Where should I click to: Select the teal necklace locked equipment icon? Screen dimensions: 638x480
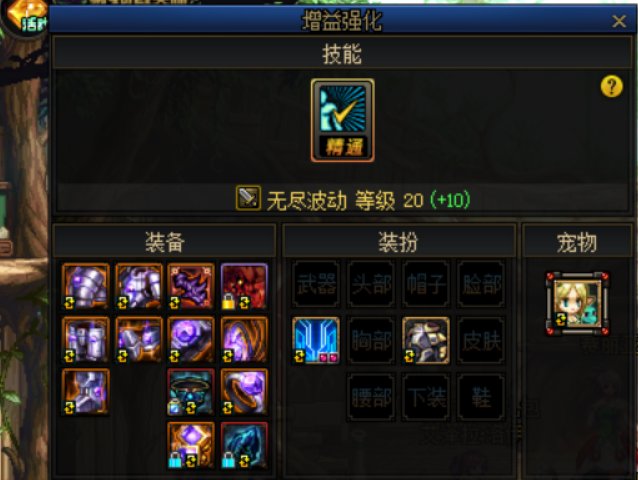191,392
